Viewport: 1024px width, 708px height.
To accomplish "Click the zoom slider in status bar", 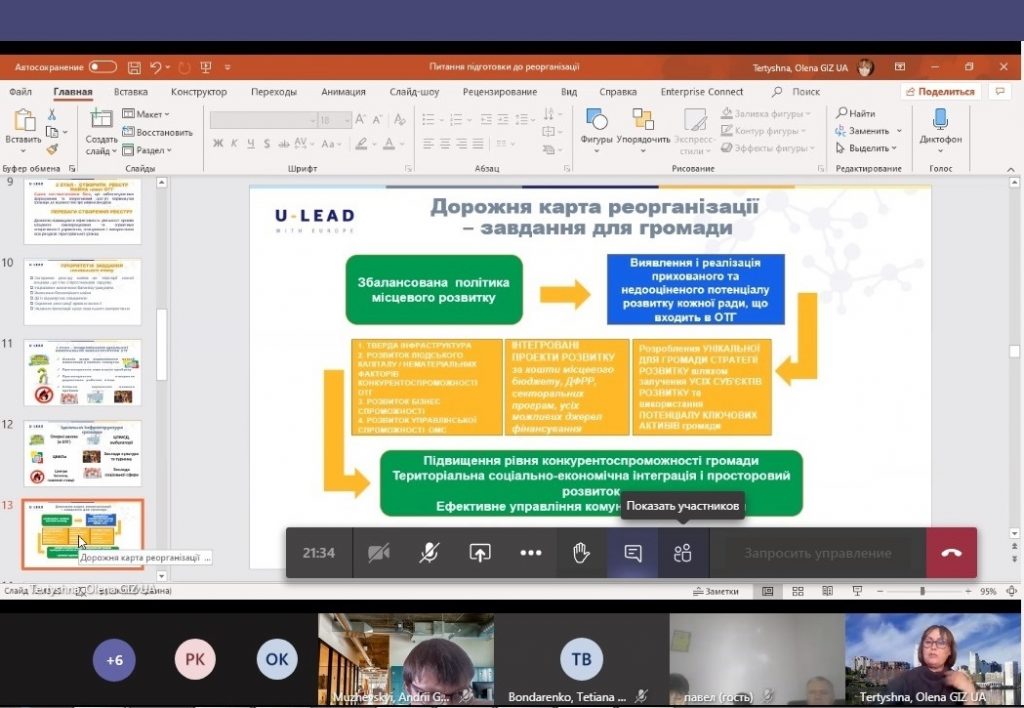I will click(x=920, y=591).
